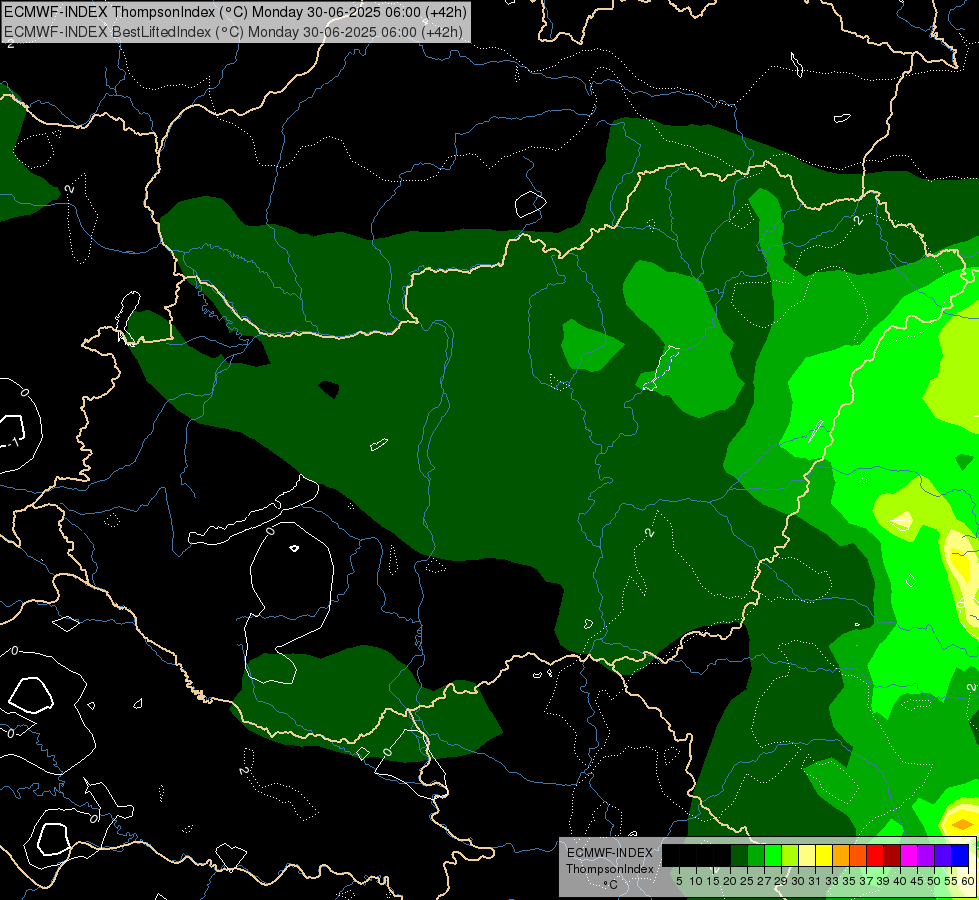Pick the dark green 20–25 legend swatch
Viewport: 979px width, 900px height.
pos(739,855)
